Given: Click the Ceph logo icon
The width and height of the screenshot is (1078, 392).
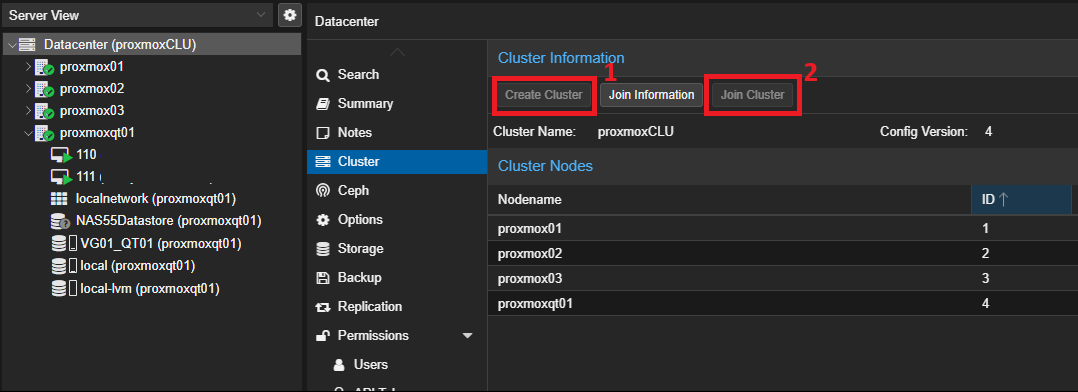Looking at the screenshot, I should click(x=322, y=191).
